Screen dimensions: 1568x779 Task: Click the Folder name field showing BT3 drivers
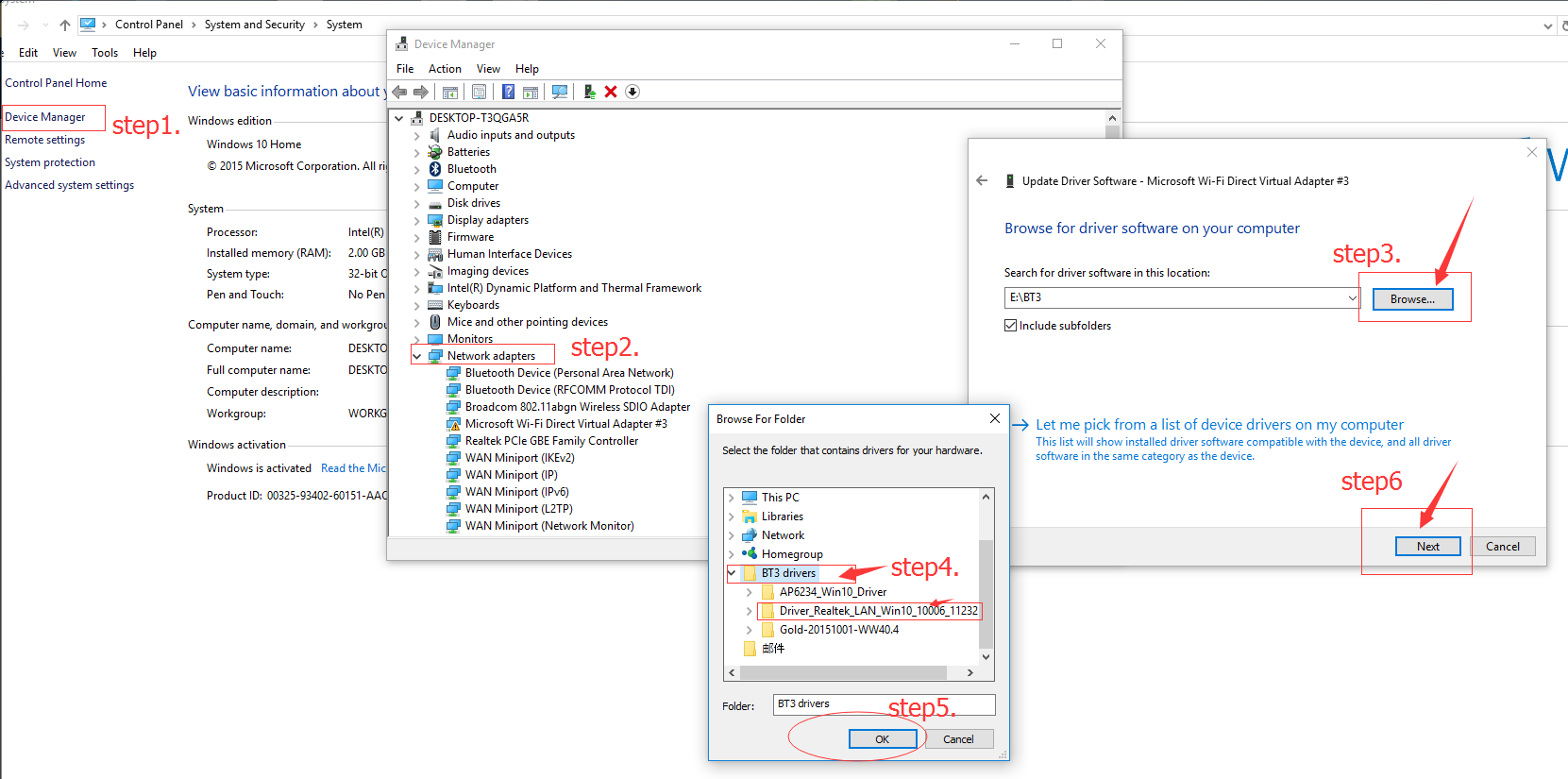pyautogui.click(x=884, y=704)
